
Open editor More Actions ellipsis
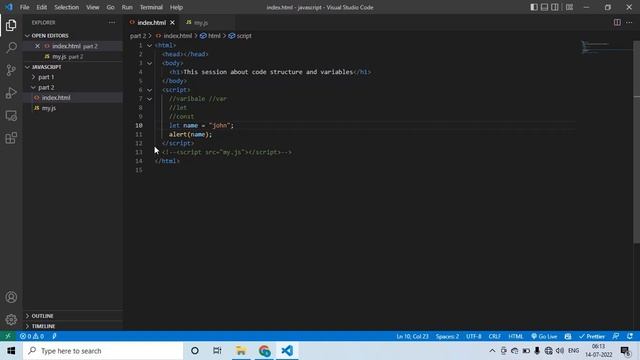click(x=629, y=22)
